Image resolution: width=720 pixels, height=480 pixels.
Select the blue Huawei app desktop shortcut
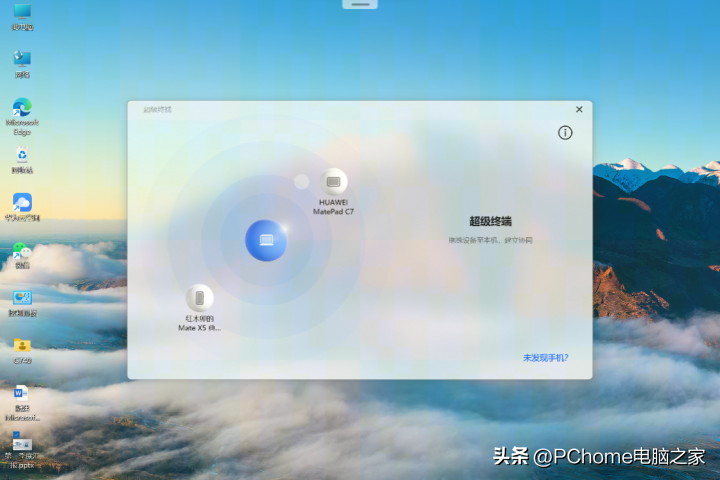[22, 203]
